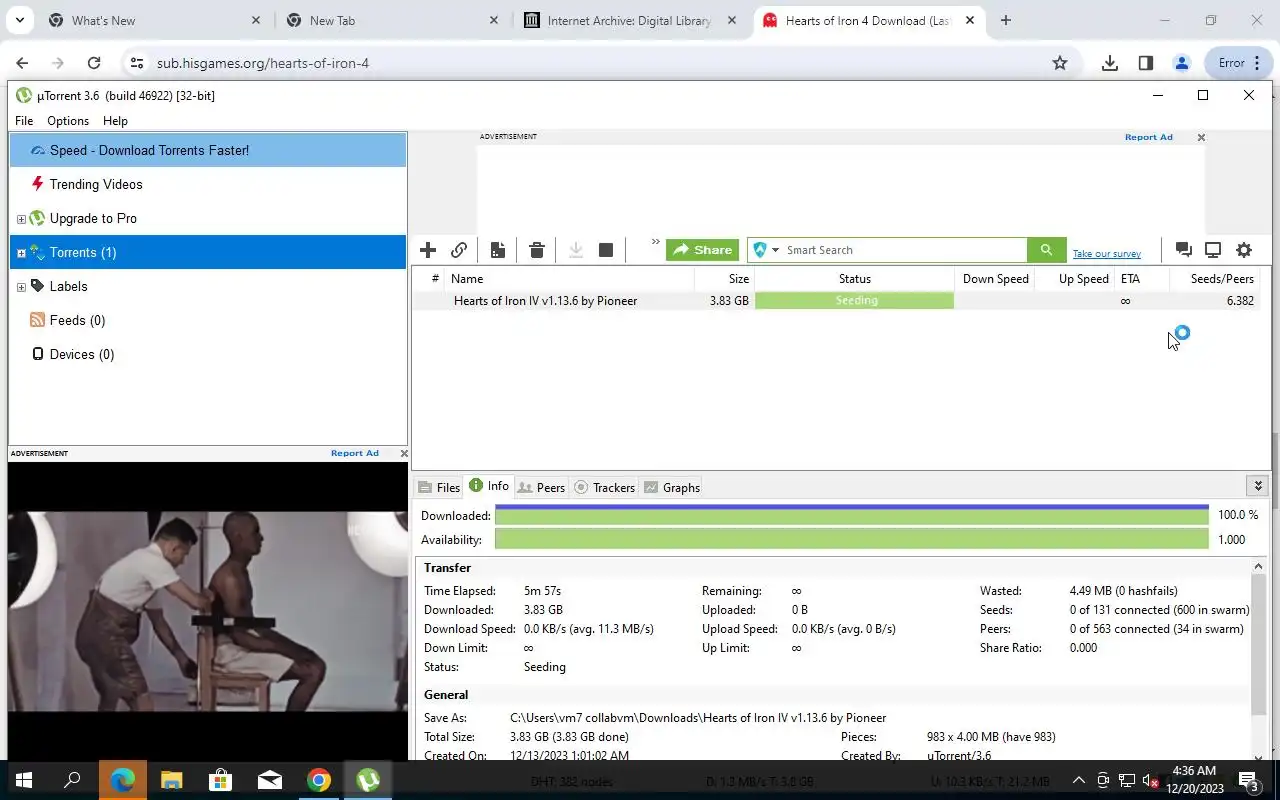
Task: Open File Explorer from taskbar
Action: (x=171, y=780)
